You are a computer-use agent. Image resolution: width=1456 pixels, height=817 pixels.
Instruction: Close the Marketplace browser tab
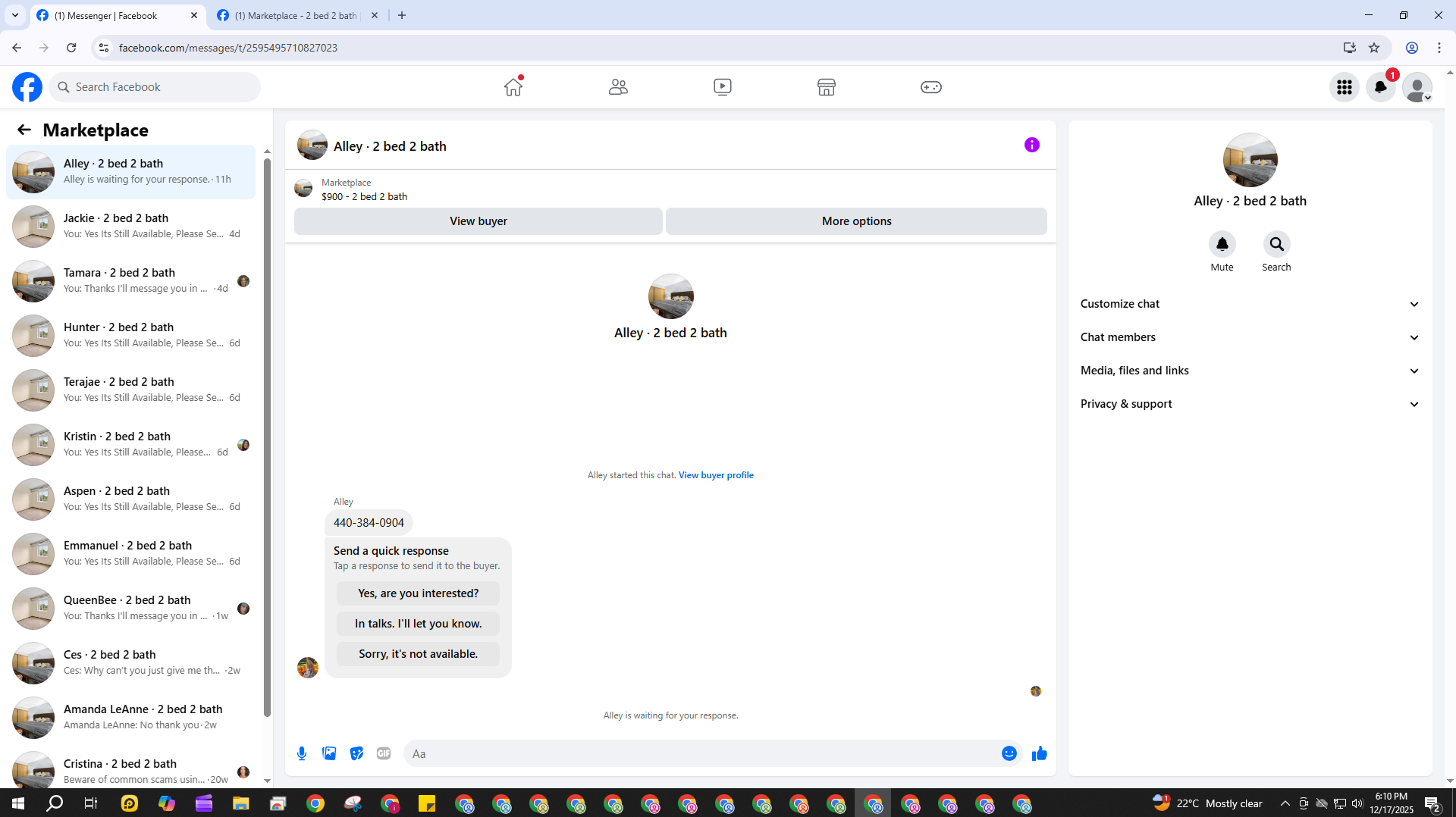click(374, 15)
